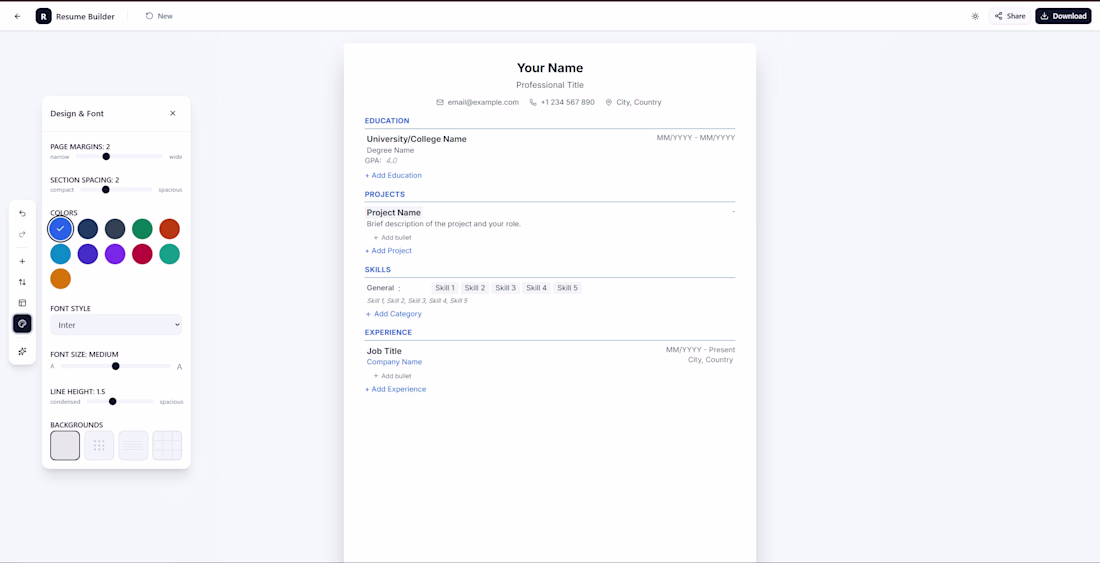
Task: Click the back arrow icon
Action: point(18,16)
